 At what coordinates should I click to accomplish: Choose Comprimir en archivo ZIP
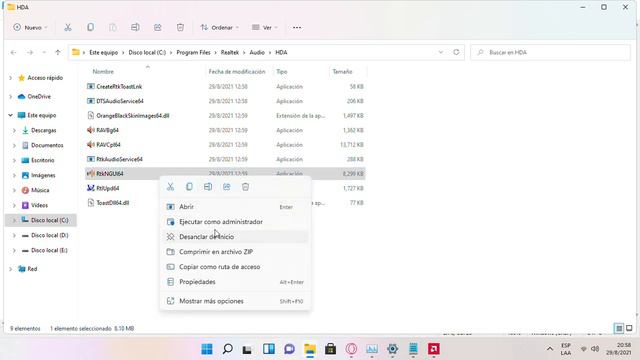coord(235,252)
